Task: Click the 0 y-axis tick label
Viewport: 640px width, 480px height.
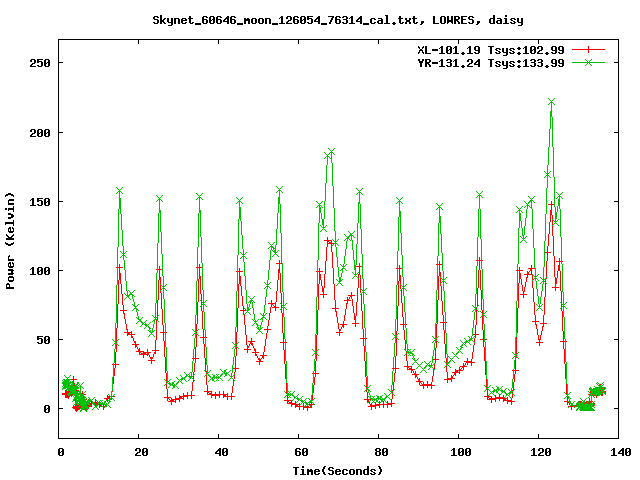Action: coord(47,409)
